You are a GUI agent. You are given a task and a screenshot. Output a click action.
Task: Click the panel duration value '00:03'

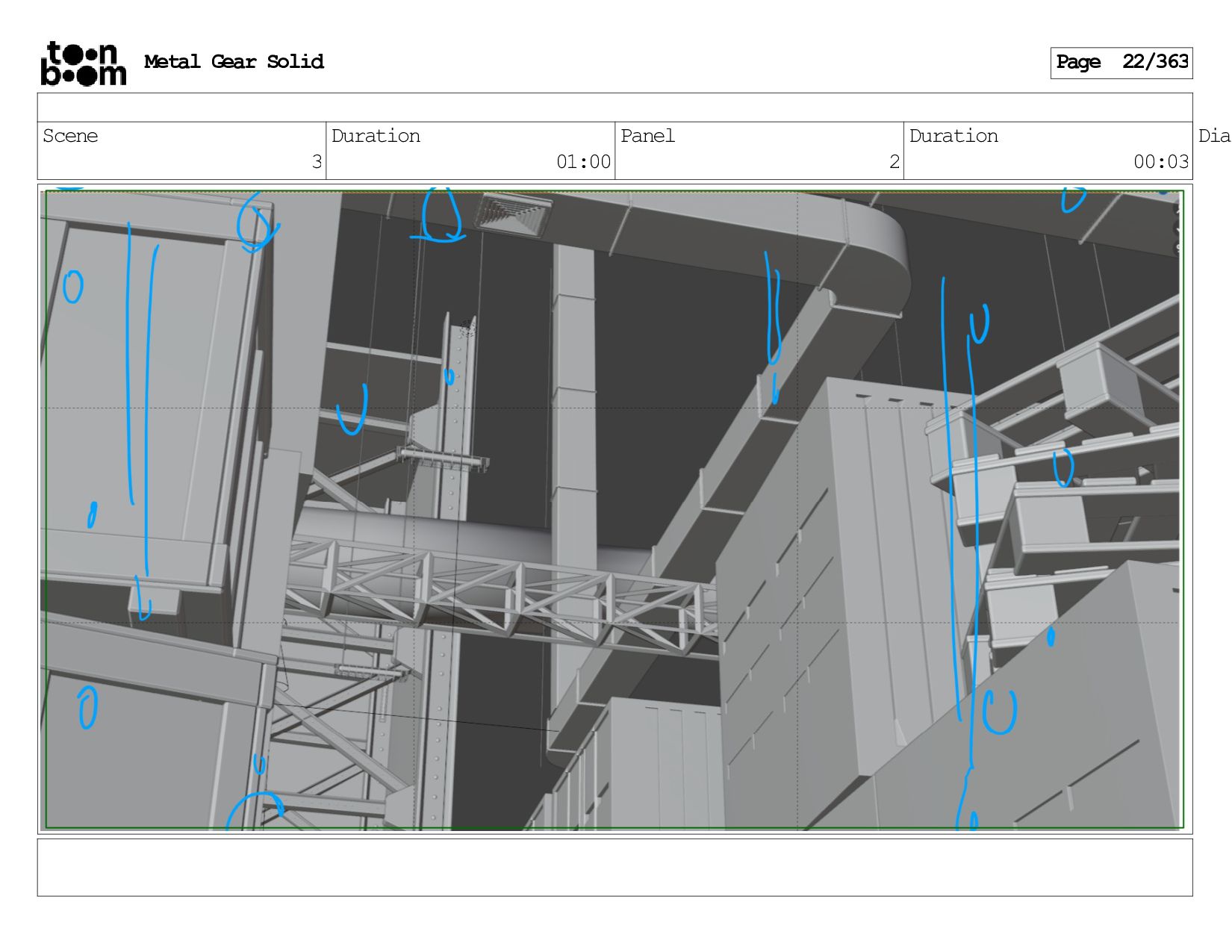pos(1161,162)
